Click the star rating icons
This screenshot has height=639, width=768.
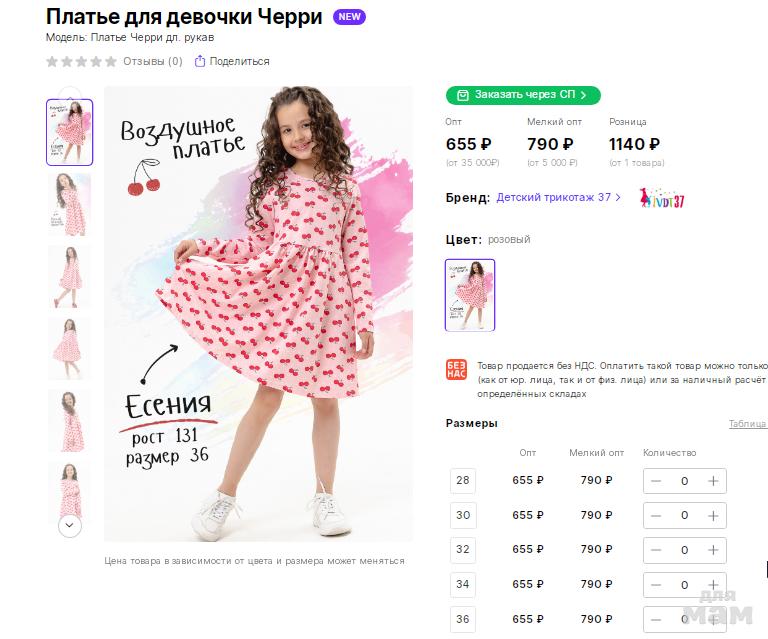tap(81, 61)
